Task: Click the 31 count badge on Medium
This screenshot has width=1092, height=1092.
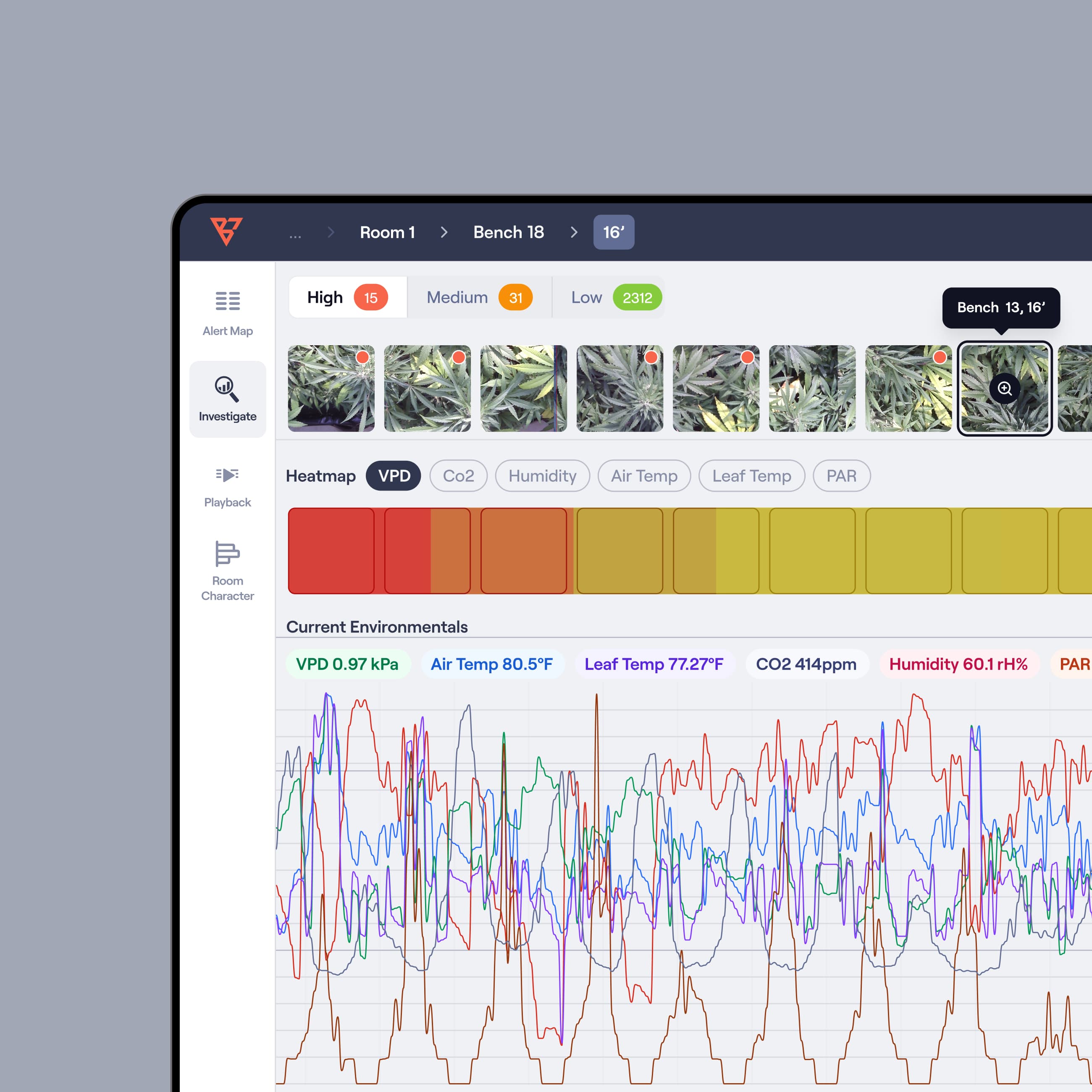Action: [515, 298]
